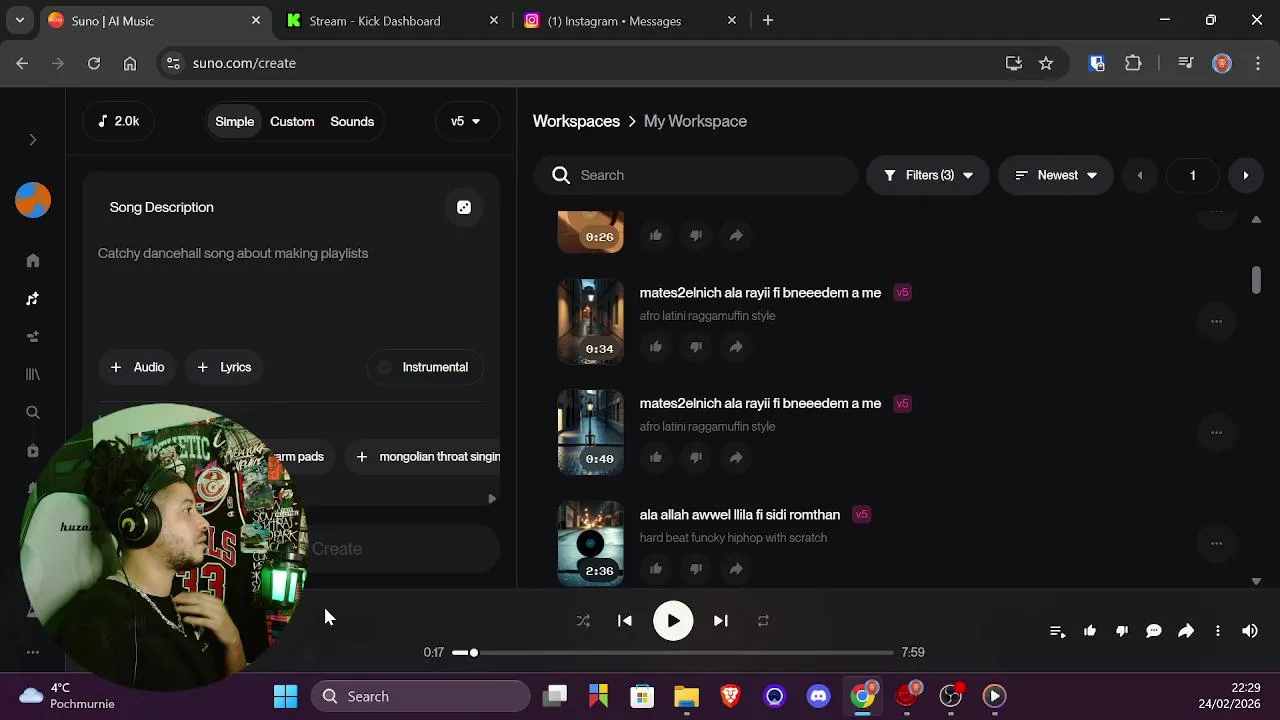This screenshot has width=1280, height=720.
Task: Open My Workspace breadcrumb
Action: pyautogui.click(x=695, y=121)
